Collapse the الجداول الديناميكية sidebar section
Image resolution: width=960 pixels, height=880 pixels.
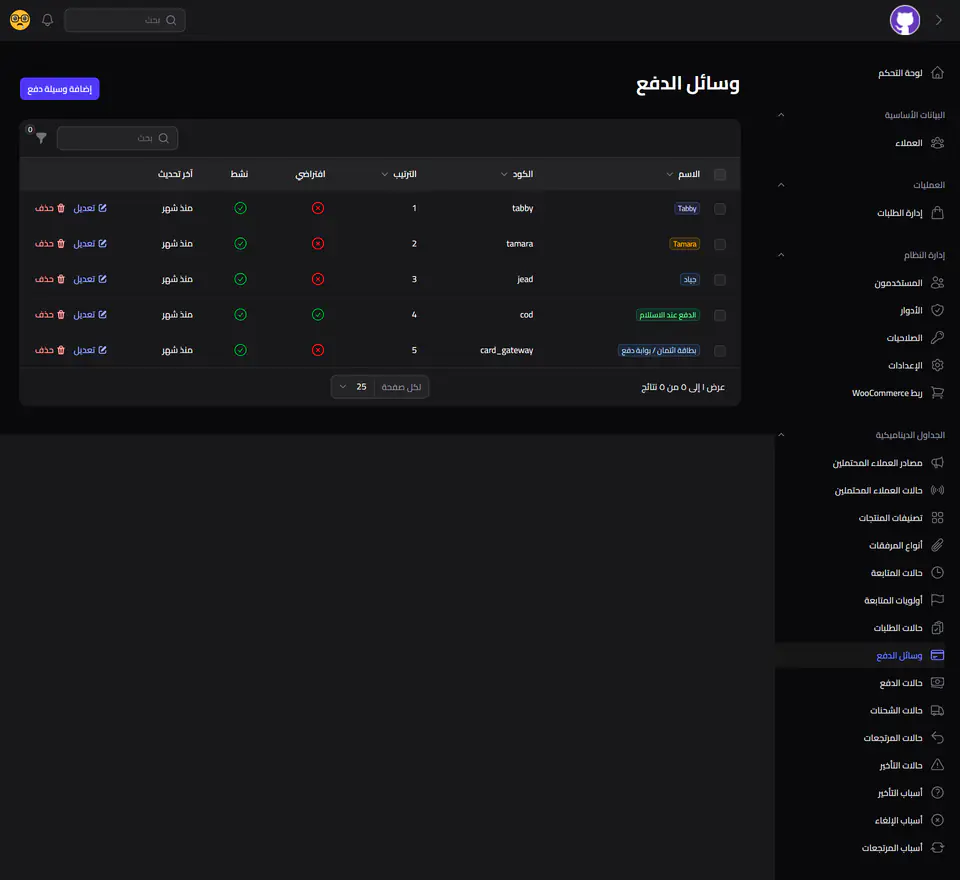pos(781,435)
